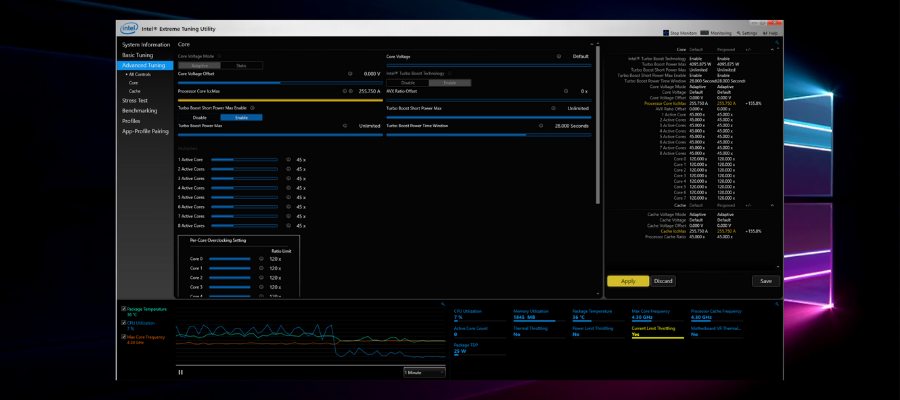Toggle CPU Utilization graph checkbox
900x400 pixels.
coord(124,323)
